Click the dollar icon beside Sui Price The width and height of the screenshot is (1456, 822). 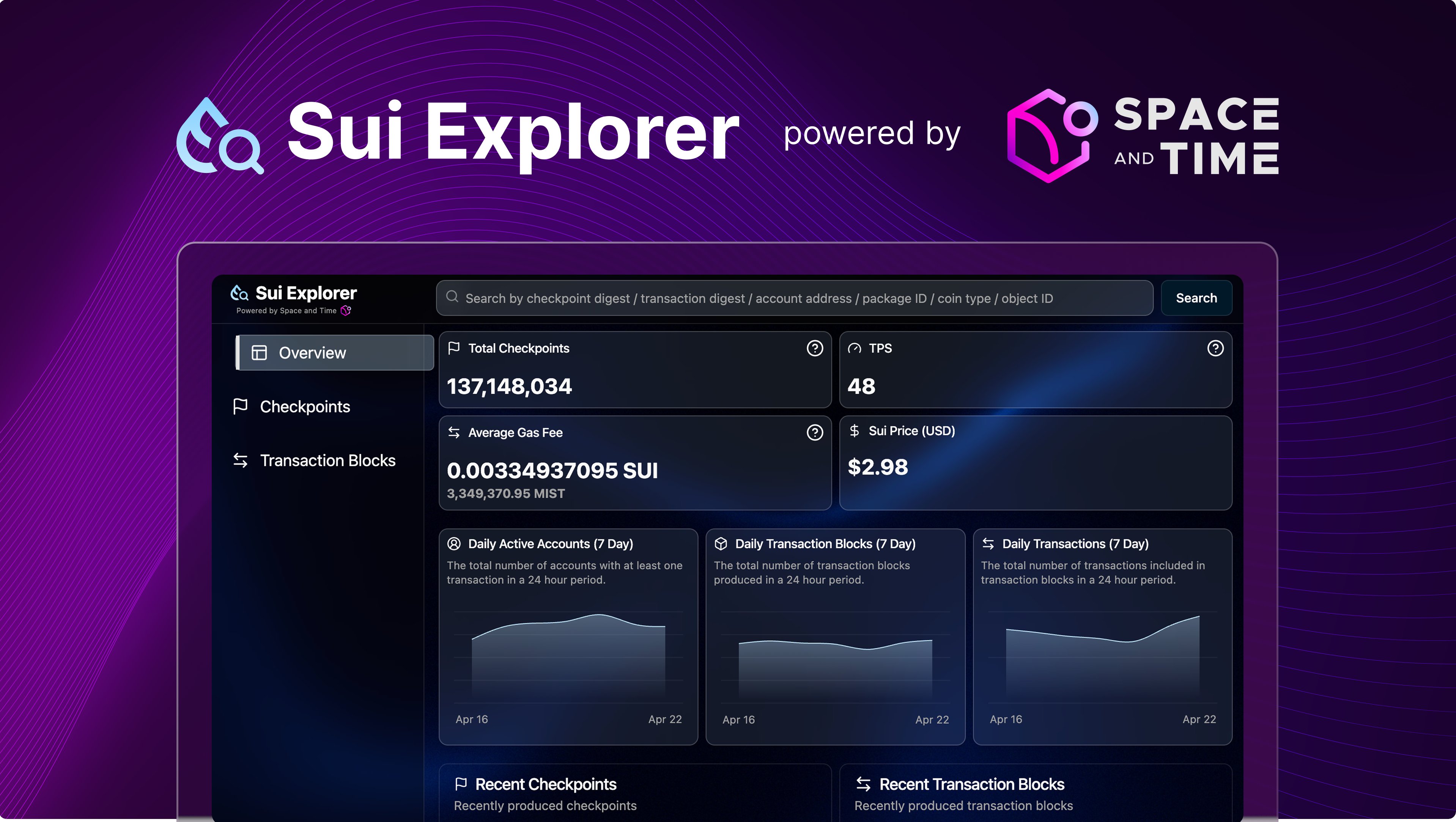854,431
